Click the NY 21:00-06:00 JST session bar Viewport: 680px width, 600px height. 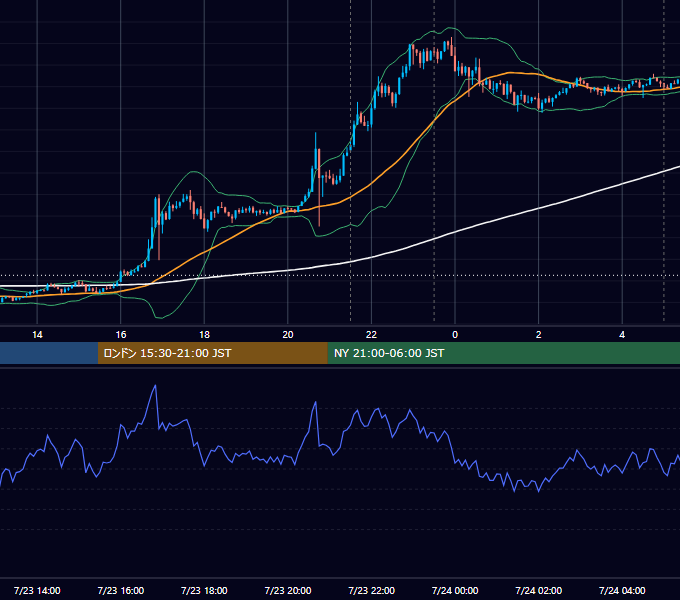click(503, 353)
